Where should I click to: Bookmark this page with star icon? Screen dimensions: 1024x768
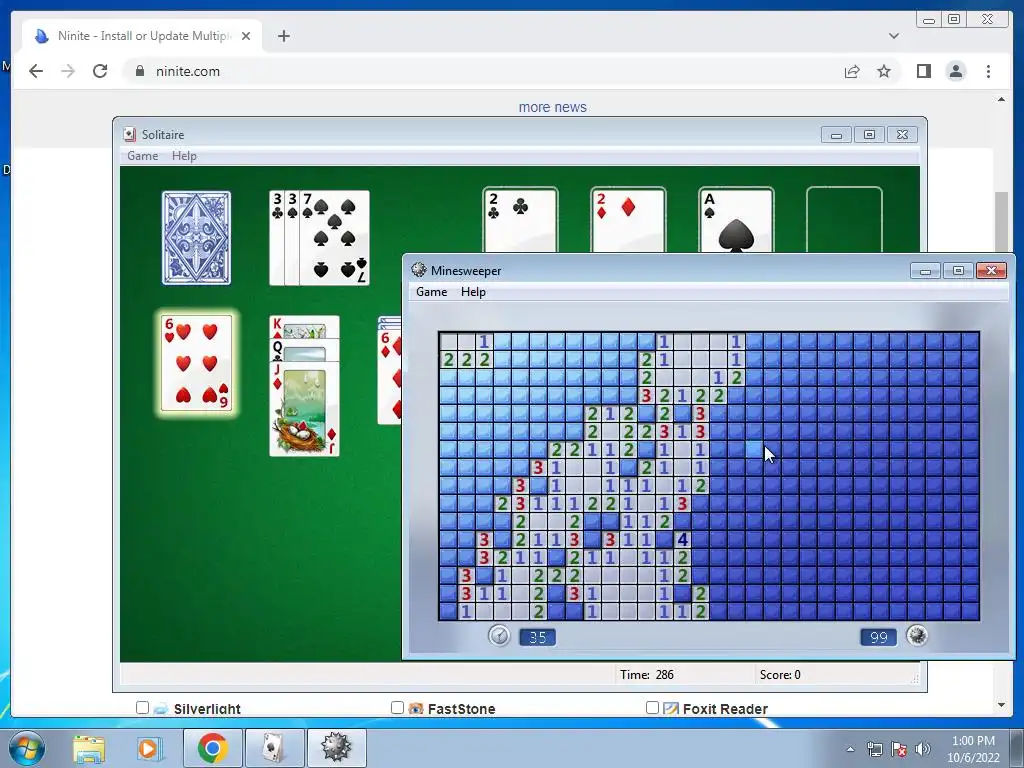[x=884, y=71]
